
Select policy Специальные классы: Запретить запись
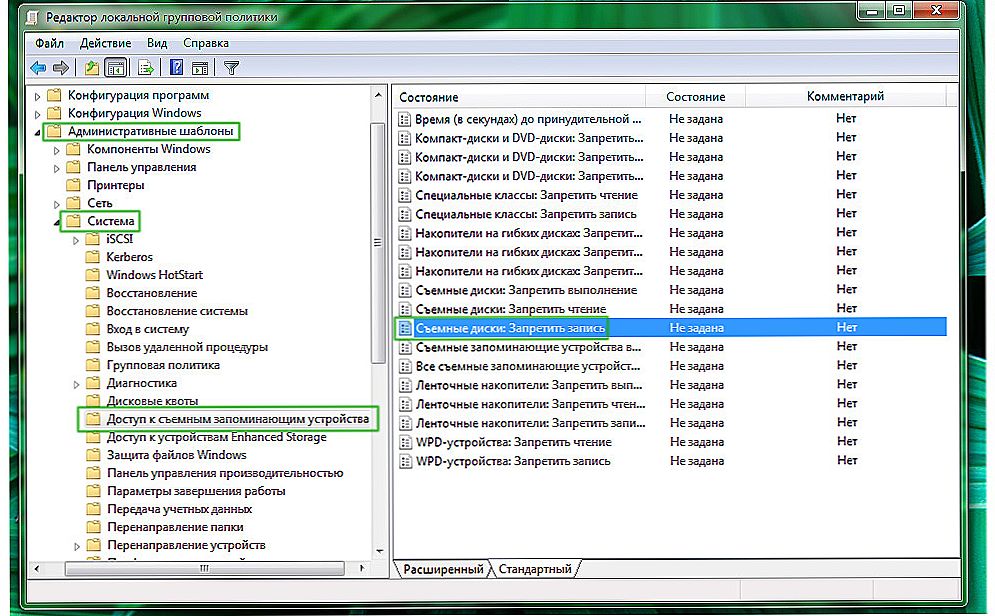tap(525, 214)
